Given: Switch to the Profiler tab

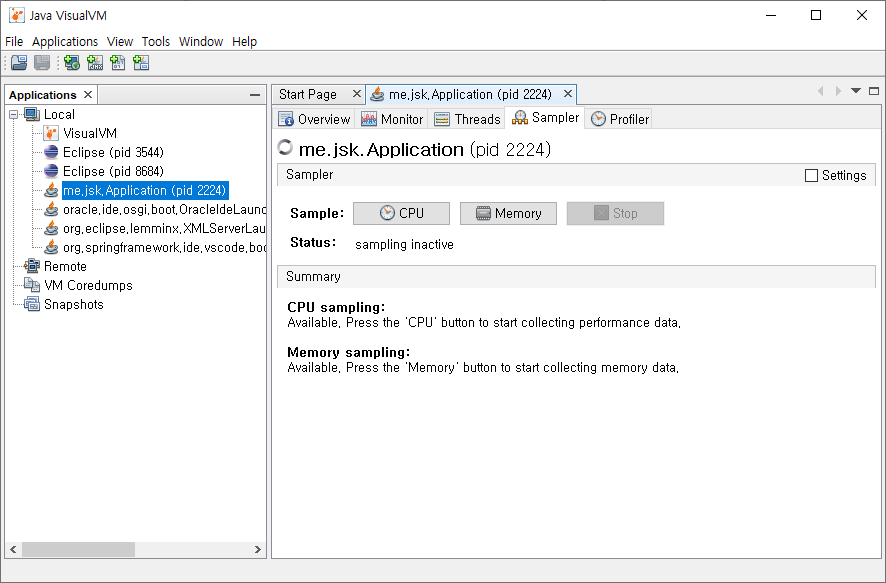Looking at the screenshot, I should [x=619, y=119].
